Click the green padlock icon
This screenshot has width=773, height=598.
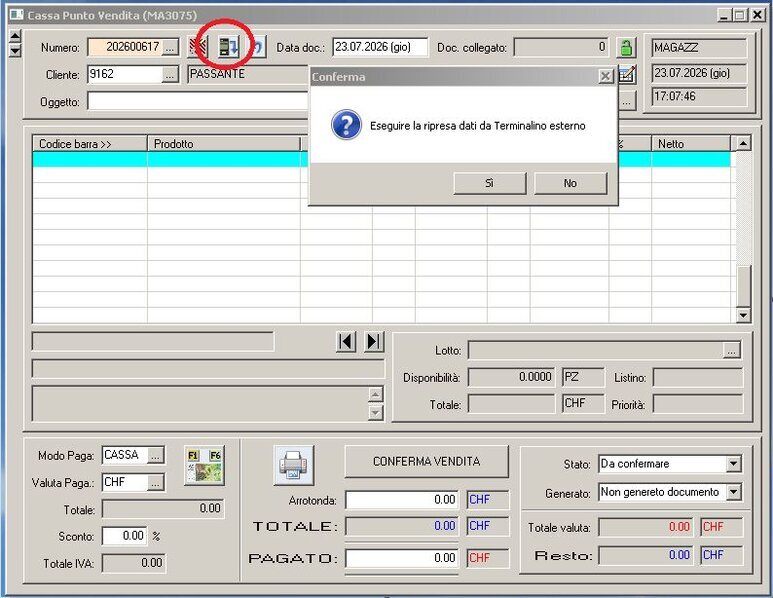[x=626, y=48]
